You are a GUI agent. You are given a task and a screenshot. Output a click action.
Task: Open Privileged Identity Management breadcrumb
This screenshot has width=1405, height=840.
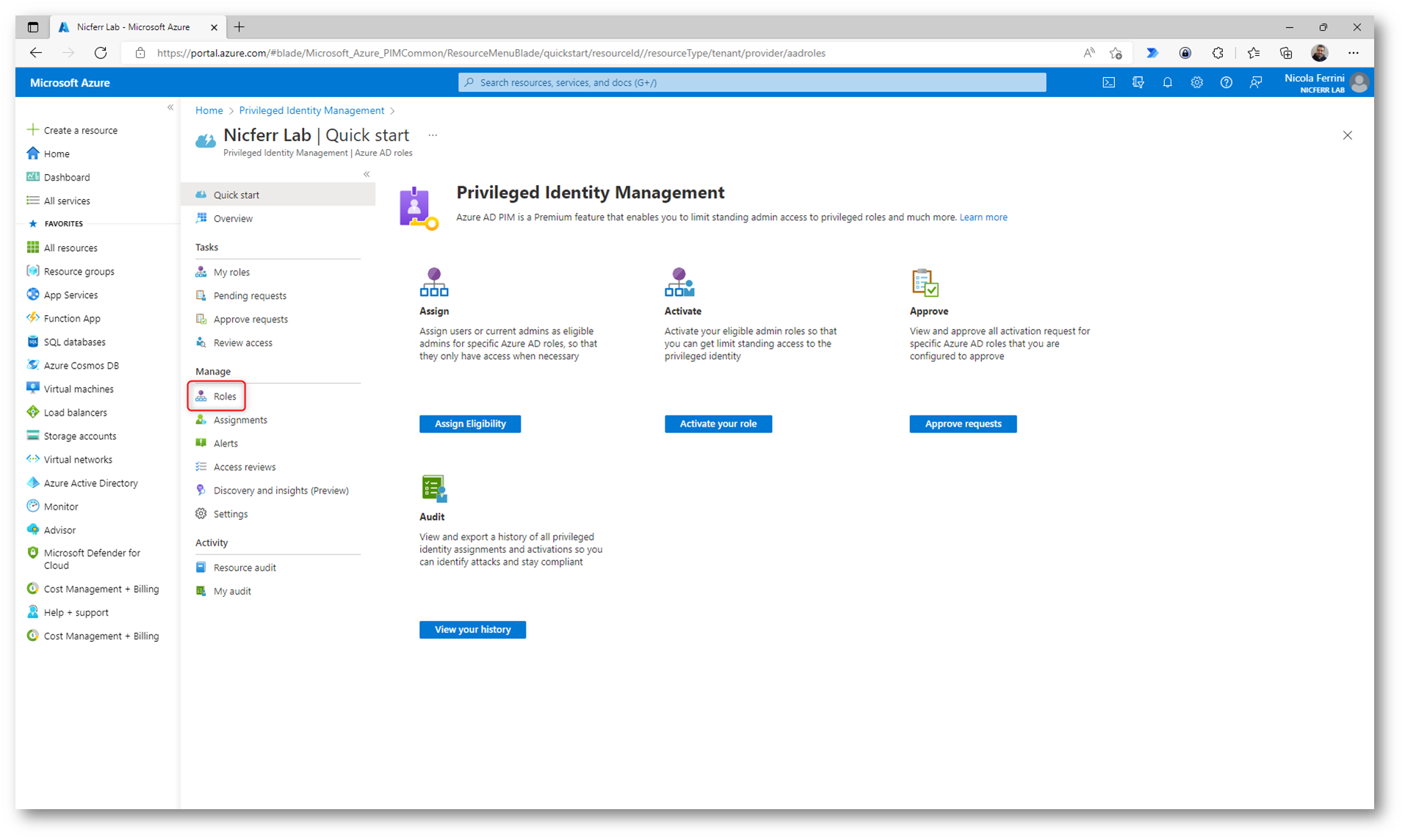click(x=311, y=110)
